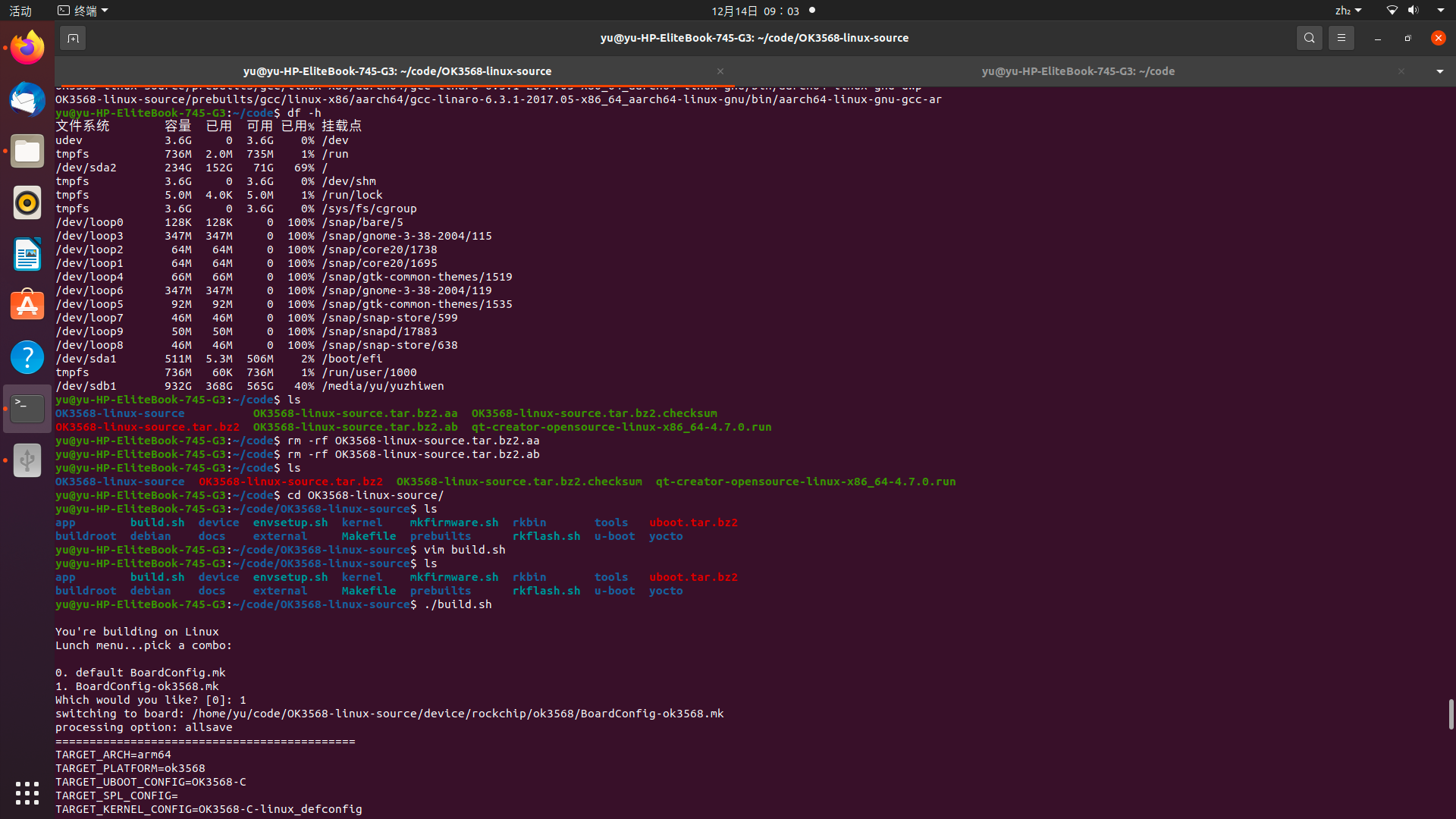Click the /run/user/1000 mount point
The height and width of the screenshot is (819, 1456).
pyautogui.click(x=369, y=372)
